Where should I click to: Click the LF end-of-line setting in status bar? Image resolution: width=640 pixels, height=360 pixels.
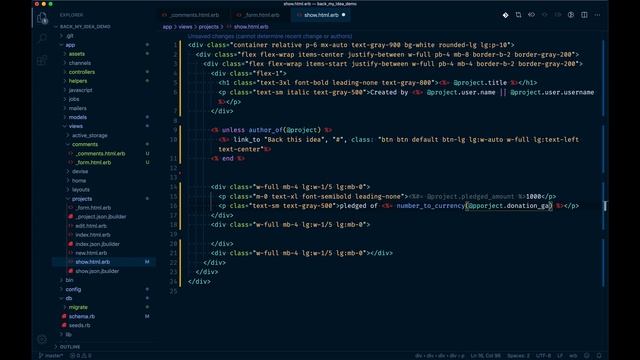point(560,356)
